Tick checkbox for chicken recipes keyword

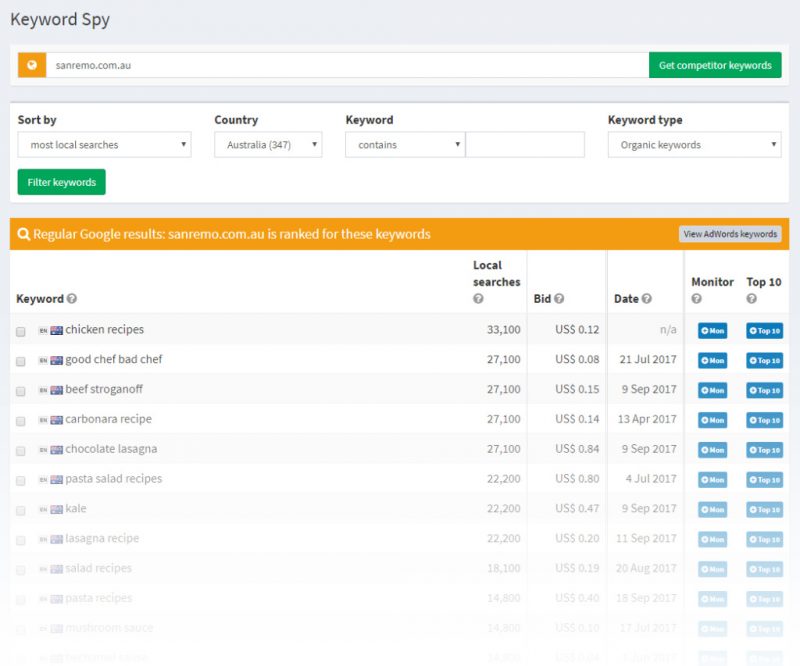21,331
